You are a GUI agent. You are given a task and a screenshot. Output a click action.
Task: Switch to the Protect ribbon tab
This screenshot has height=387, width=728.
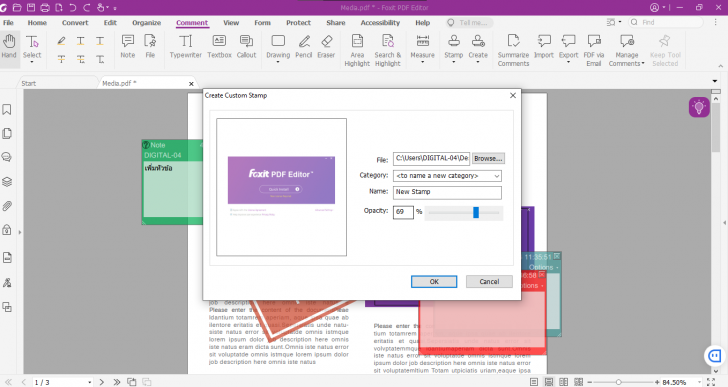(x=299, y=23)
